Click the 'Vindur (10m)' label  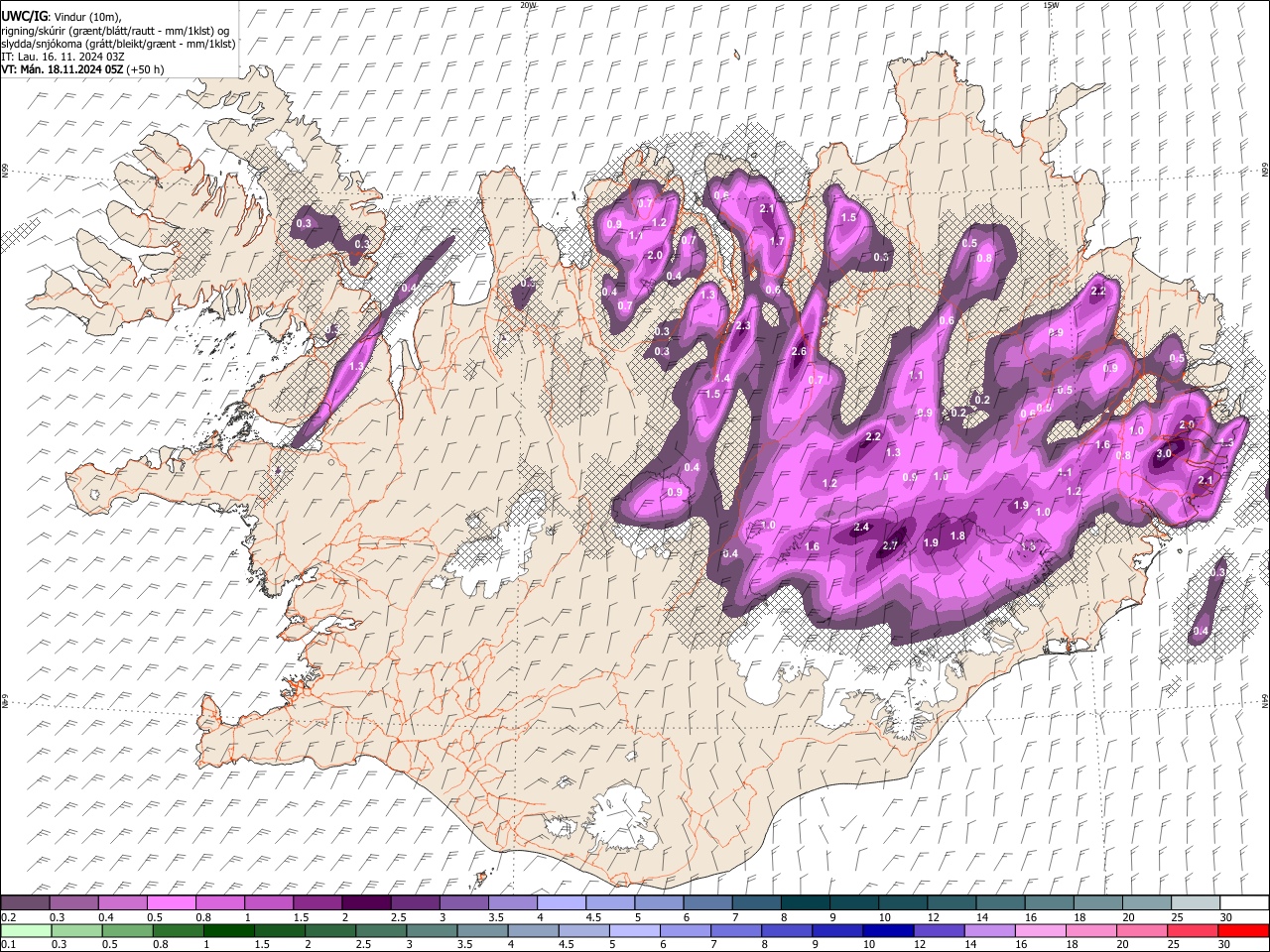click(87, 17)
